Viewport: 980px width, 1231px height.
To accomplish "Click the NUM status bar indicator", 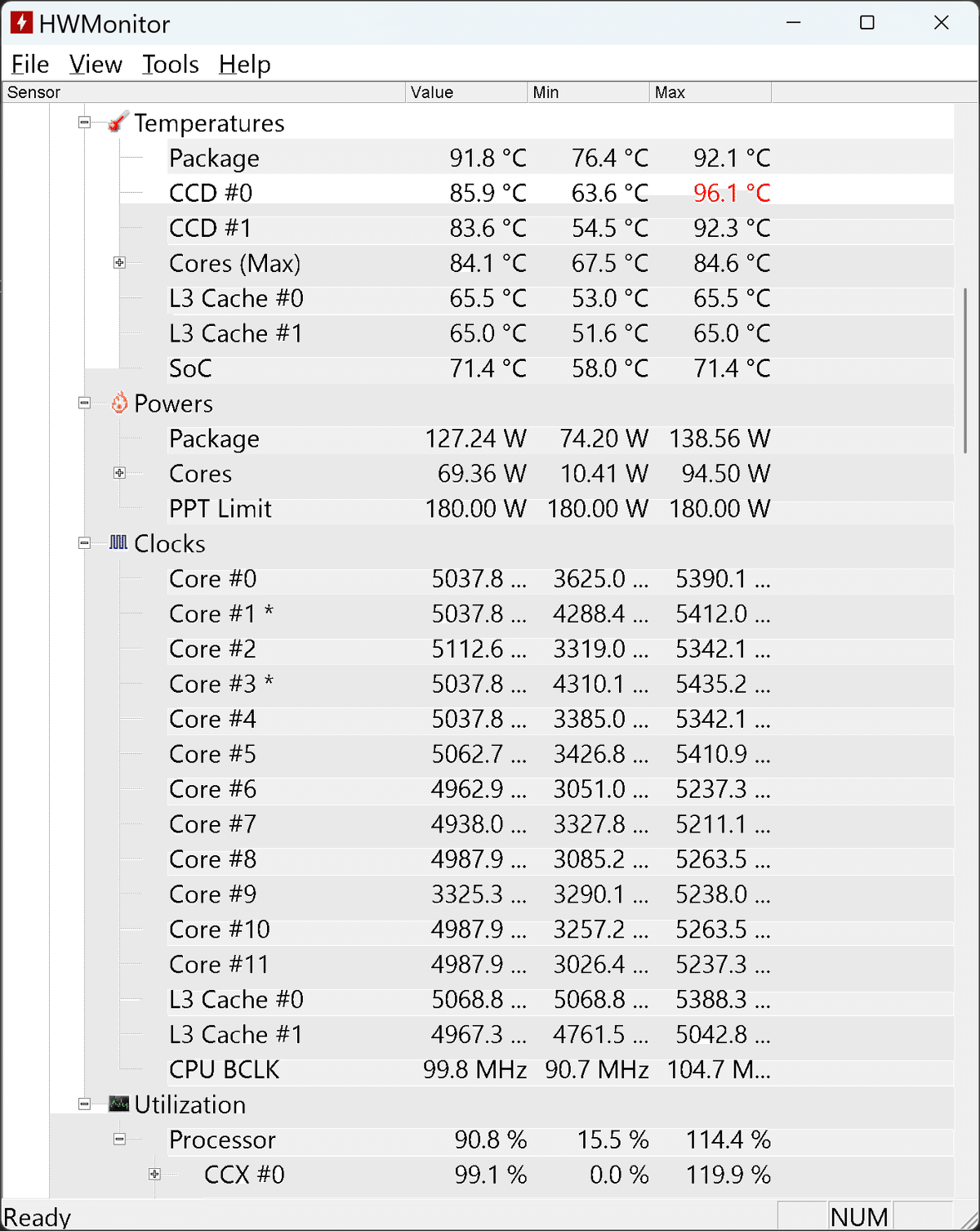I will point(859,1217).
